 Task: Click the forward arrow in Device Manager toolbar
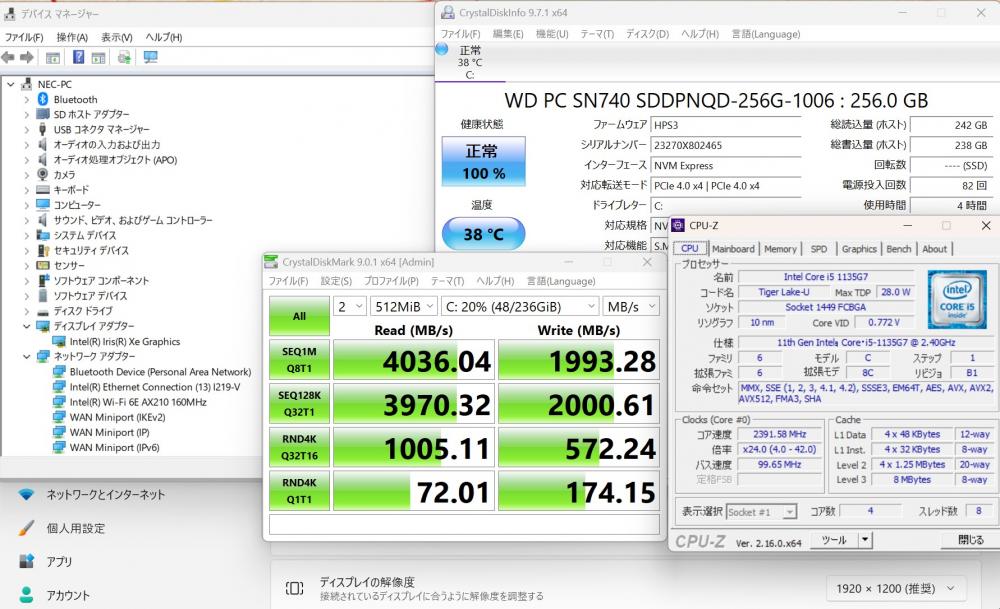(27, 57)
